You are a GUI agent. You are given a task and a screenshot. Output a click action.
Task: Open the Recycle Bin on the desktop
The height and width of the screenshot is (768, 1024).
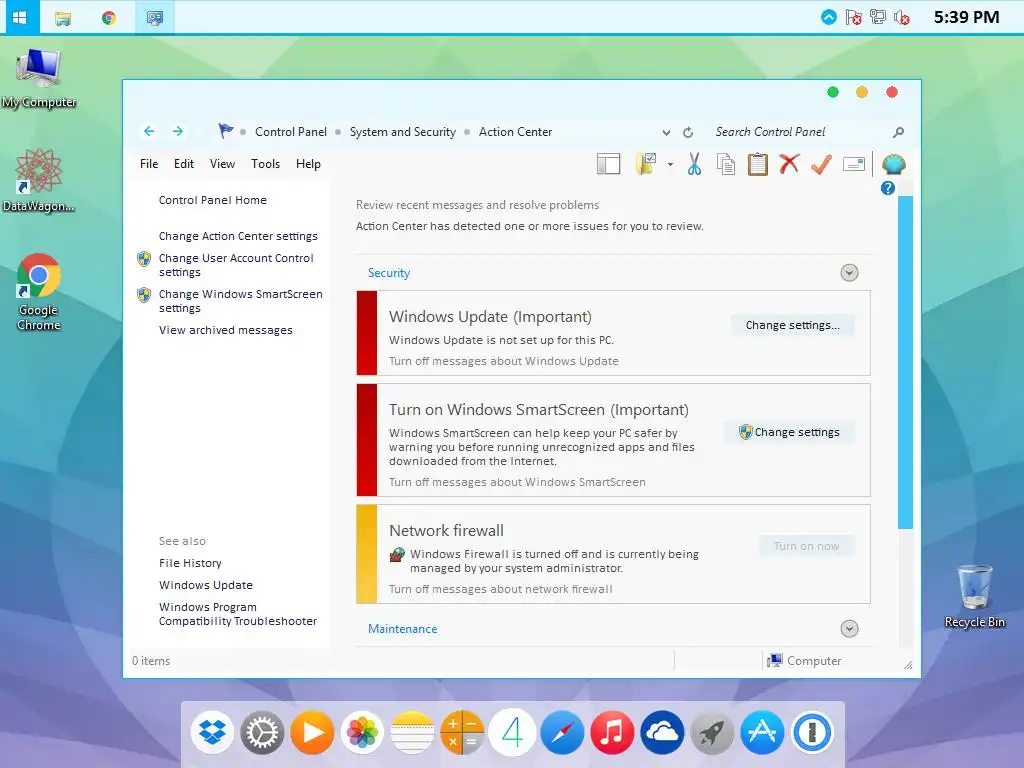pyautogui.click(x=974, y=596)
